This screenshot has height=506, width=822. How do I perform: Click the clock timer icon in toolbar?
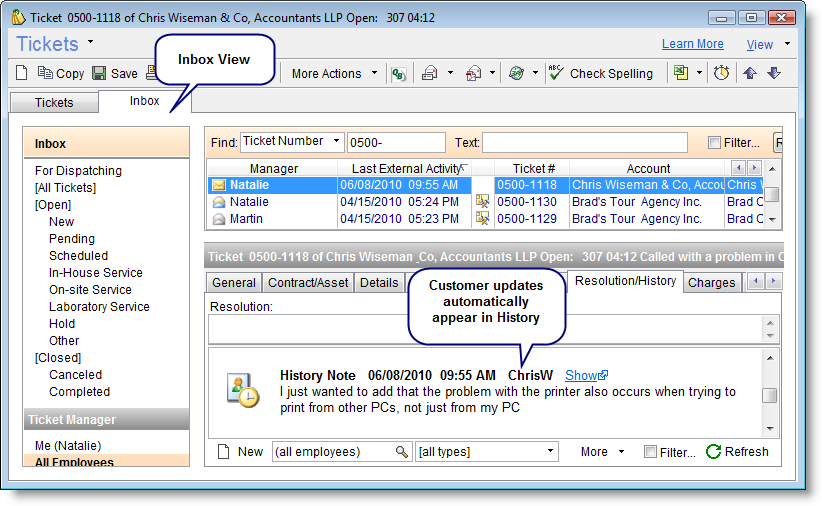coord(720,73)
